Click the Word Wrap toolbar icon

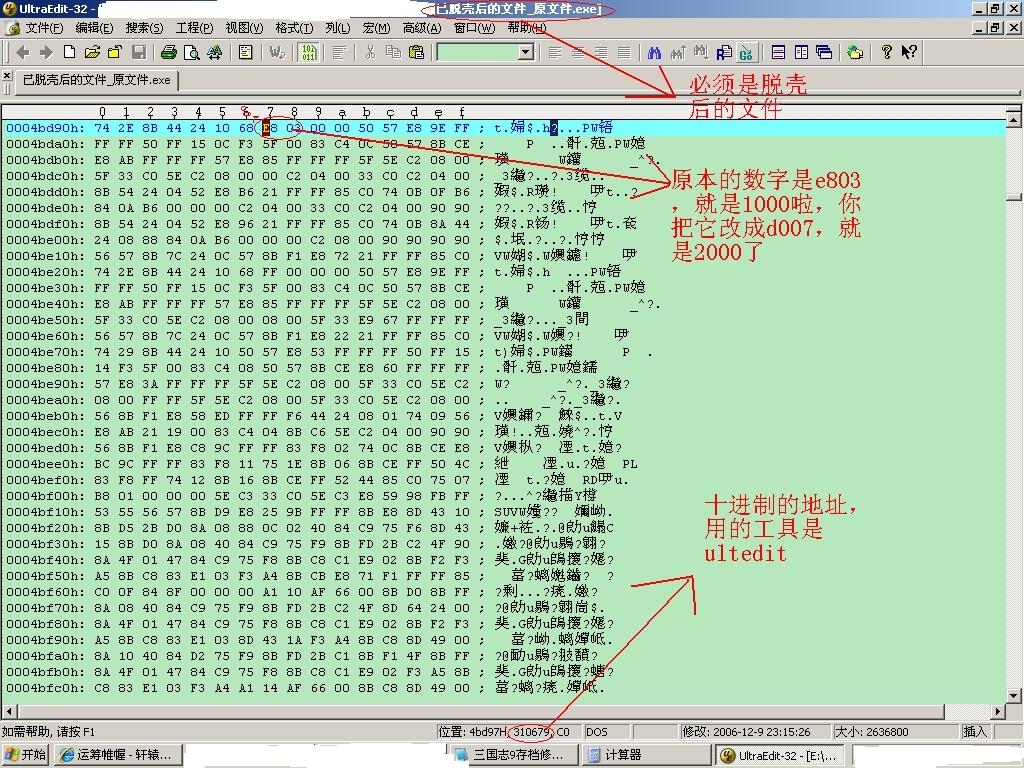click(x=277, y=52)
